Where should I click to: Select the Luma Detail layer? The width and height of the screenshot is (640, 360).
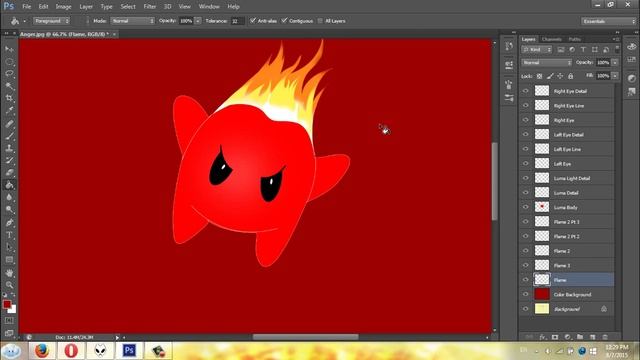click(567, 193)
